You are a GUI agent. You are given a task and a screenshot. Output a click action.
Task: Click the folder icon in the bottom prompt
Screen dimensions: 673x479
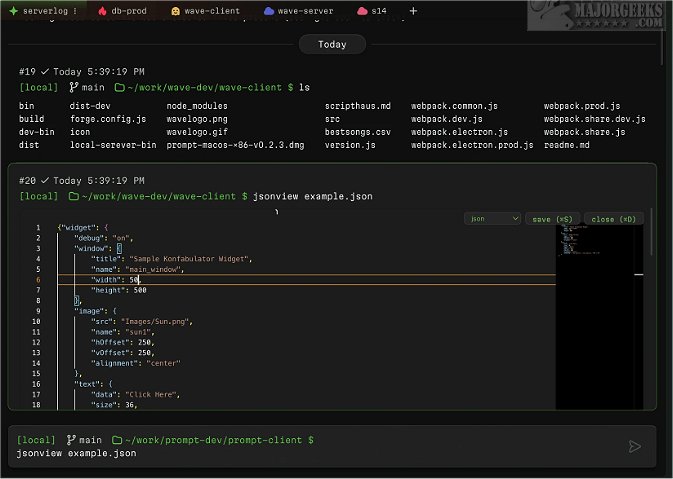[117, 440]
